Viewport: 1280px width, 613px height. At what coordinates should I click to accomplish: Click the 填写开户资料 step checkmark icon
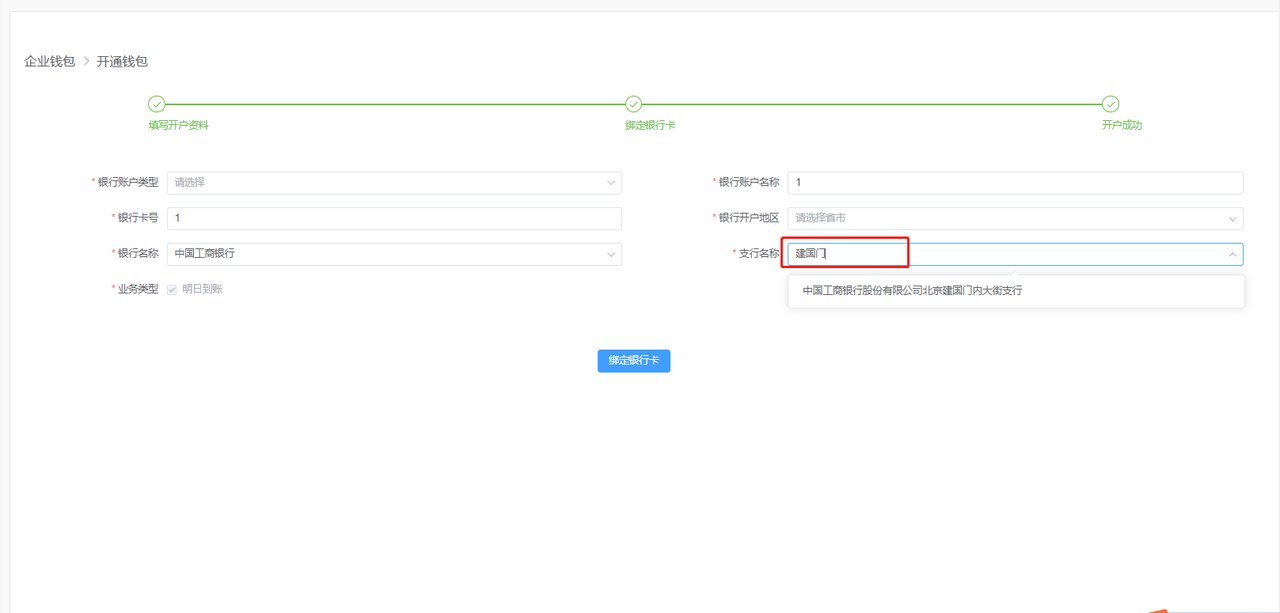tap(156, 104)
